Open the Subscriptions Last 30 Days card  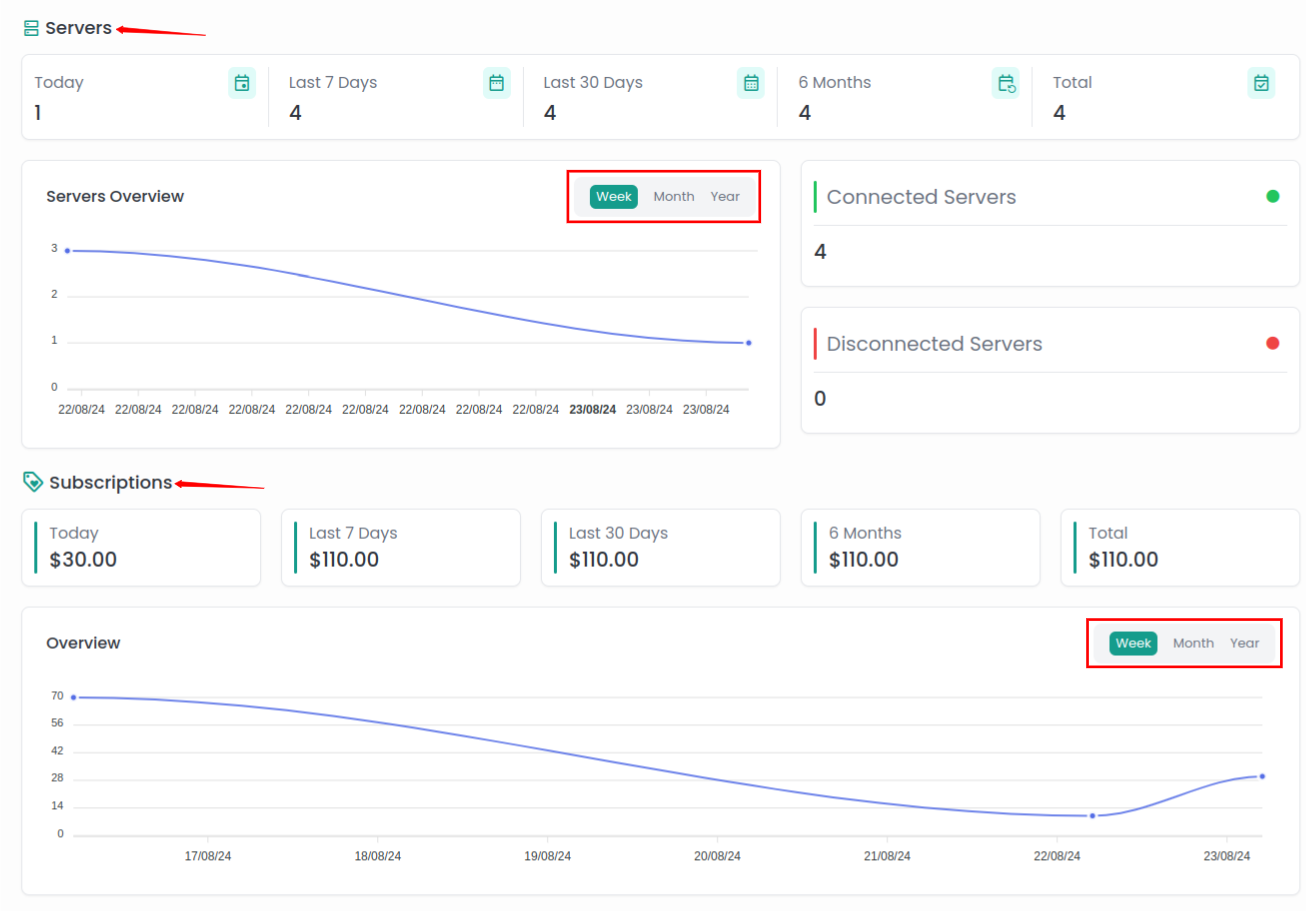coord(661,548)
